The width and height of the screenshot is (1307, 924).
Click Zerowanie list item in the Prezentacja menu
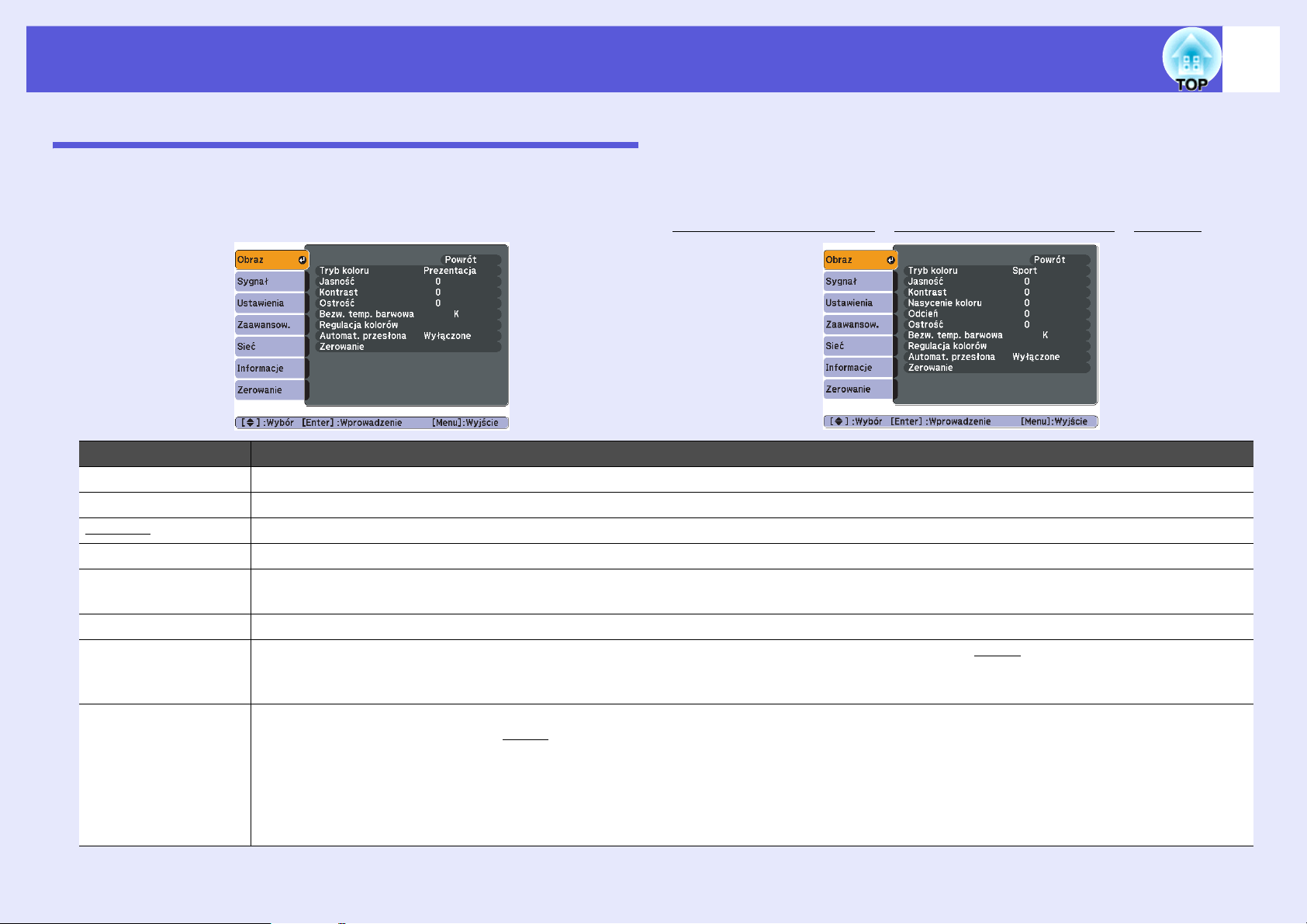(409, 347)
